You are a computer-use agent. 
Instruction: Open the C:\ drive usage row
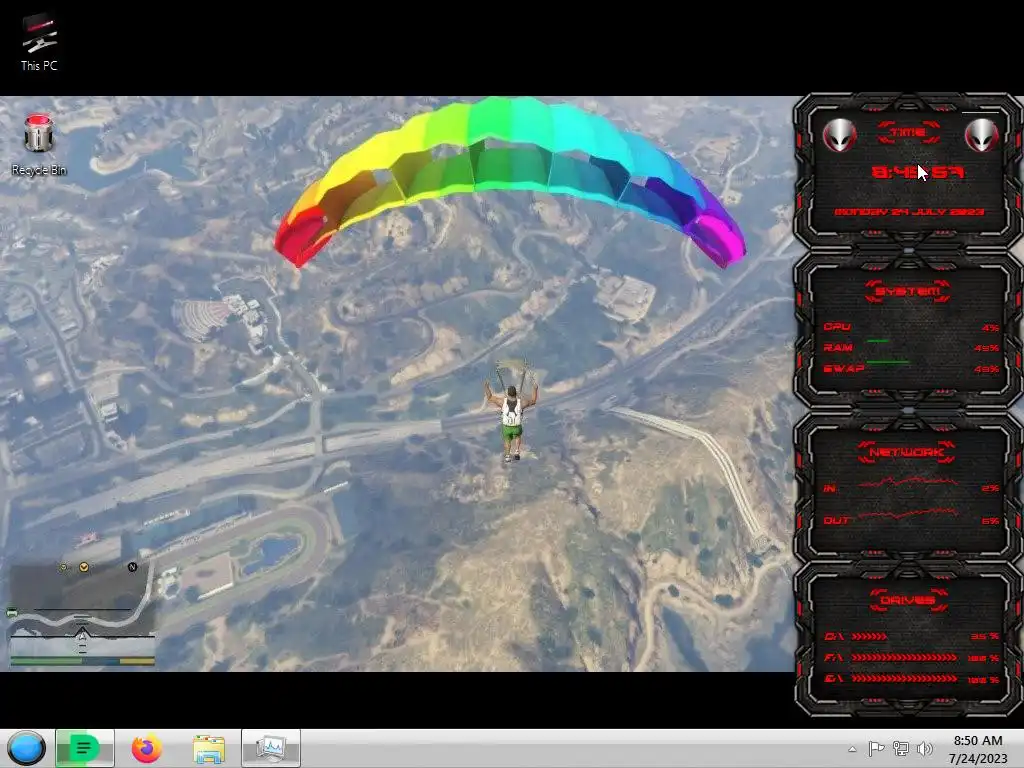[x=911, y=636]
